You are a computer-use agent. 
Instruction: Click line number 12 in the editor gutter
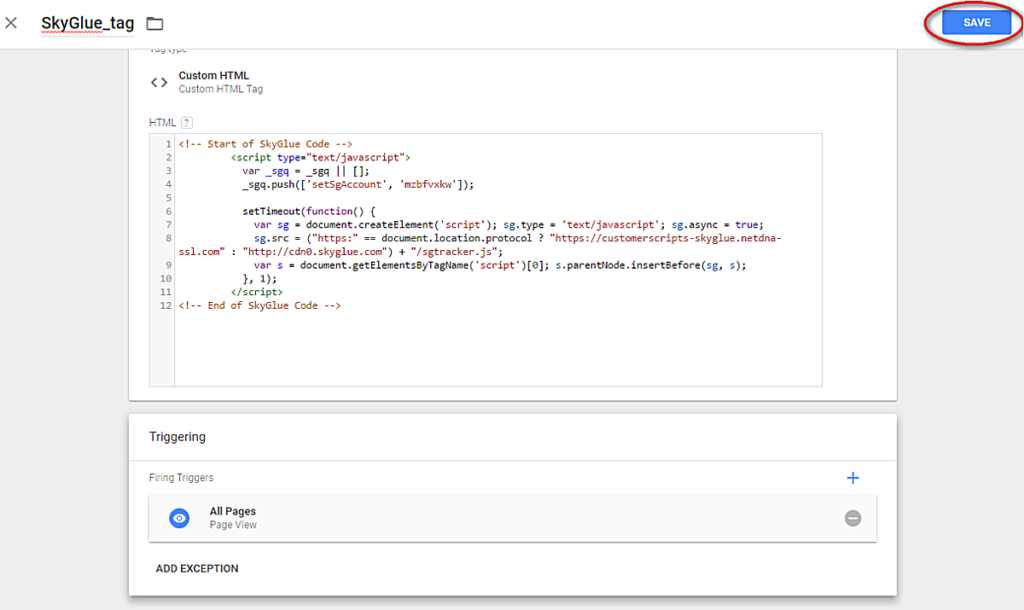pyautogui.click(x=165, y=306)
